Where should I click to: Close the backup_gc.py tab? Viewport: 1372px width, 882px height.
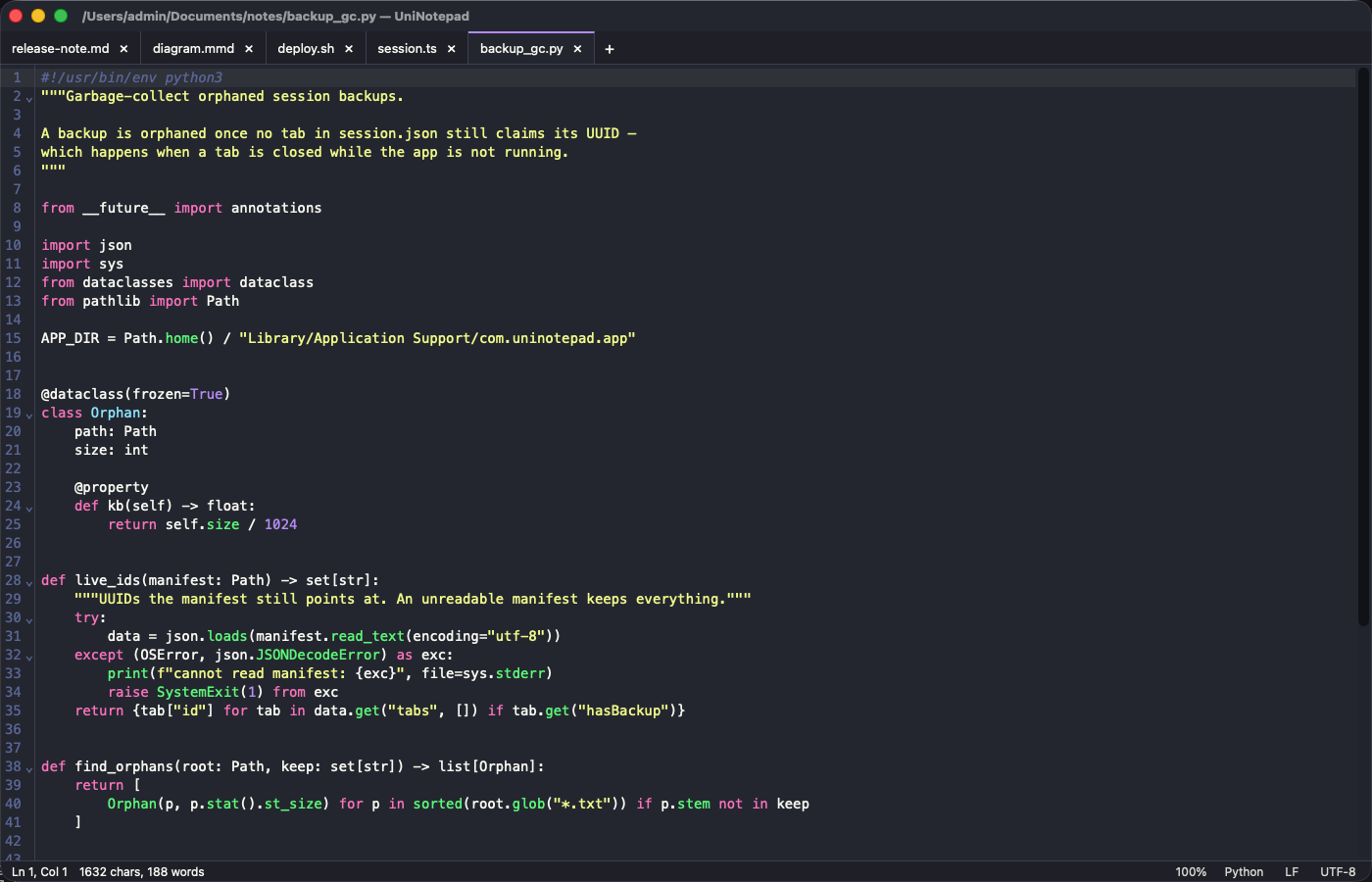coord(577,49)
